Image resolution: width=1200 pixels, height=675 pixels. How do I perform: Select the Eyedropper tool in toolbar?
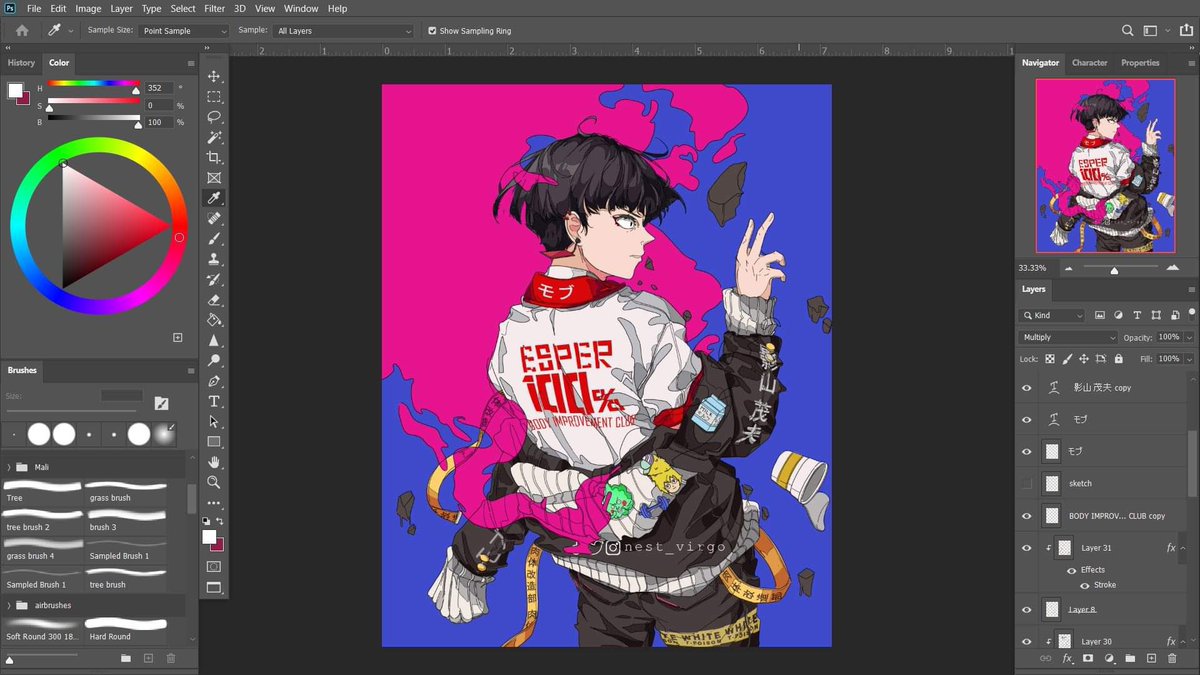pos(214,198)
